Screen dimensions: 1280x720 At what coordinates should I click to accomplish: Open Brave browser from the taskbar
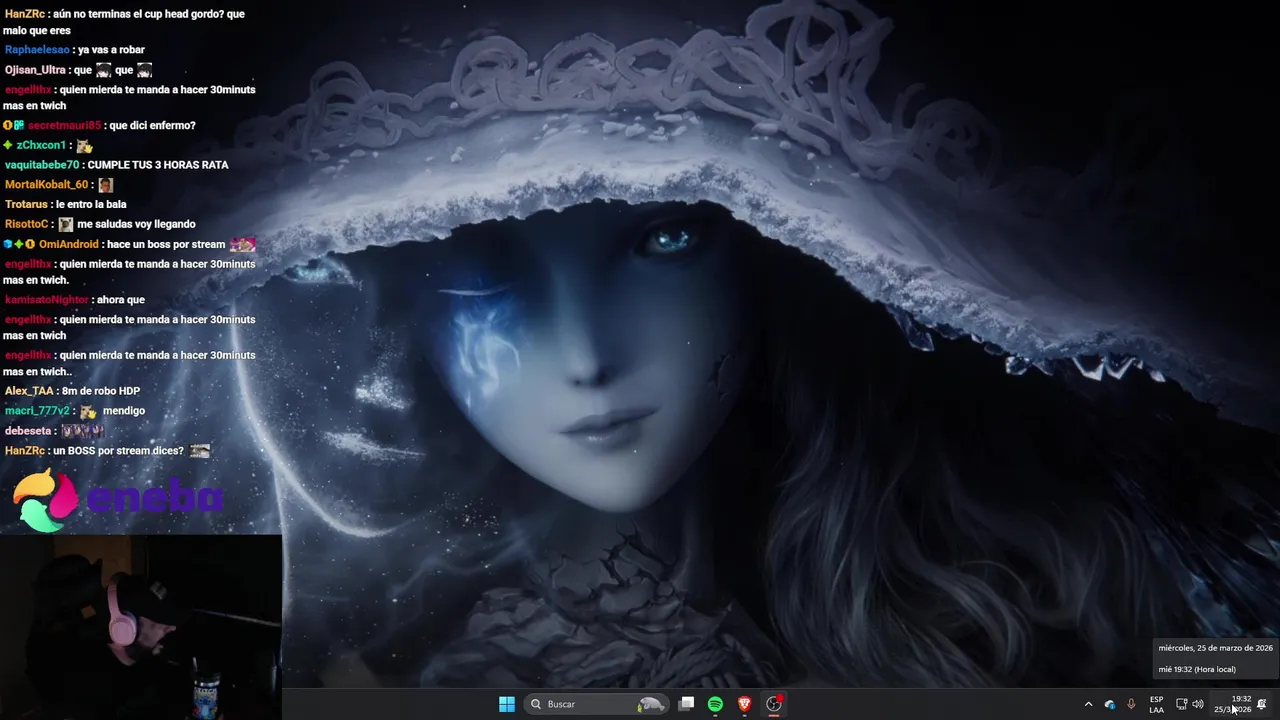(x=744, y=704)
